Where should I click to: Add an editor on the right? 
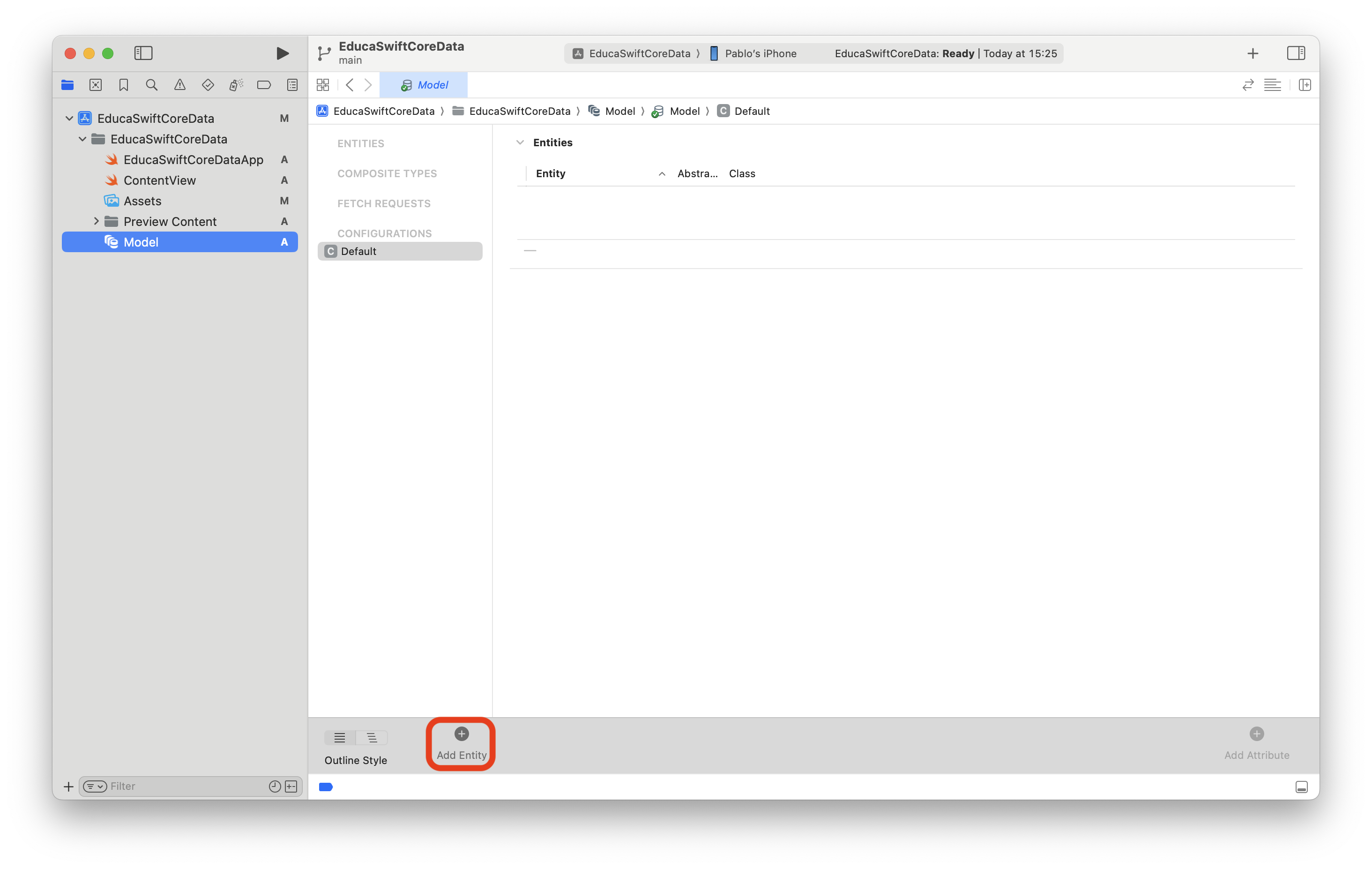[1305, 85]
